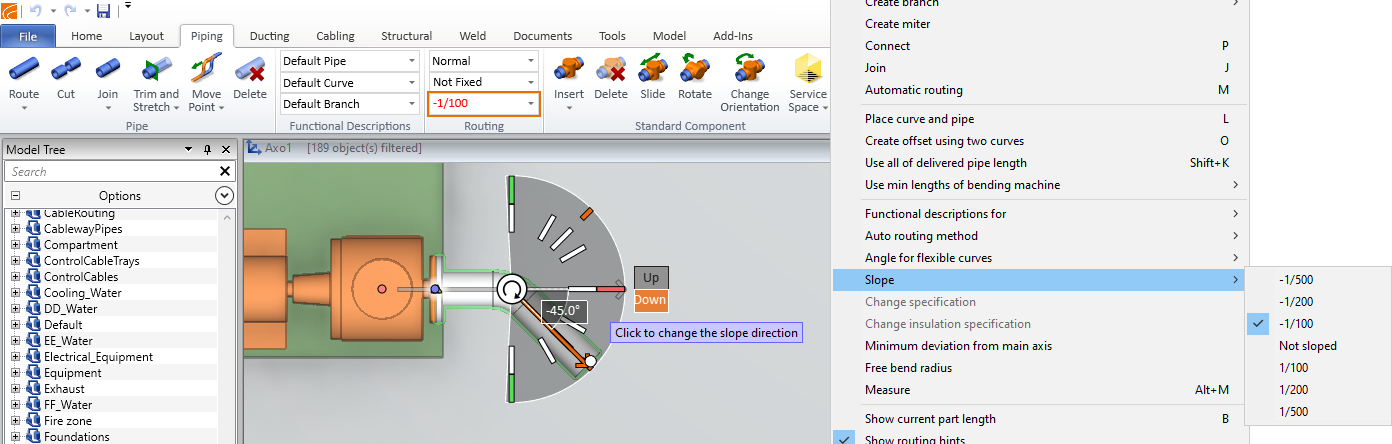Viewport: 1392px width, 444px height.
Task: Click Free bend radius menu entry
Action: point(1040,368)
